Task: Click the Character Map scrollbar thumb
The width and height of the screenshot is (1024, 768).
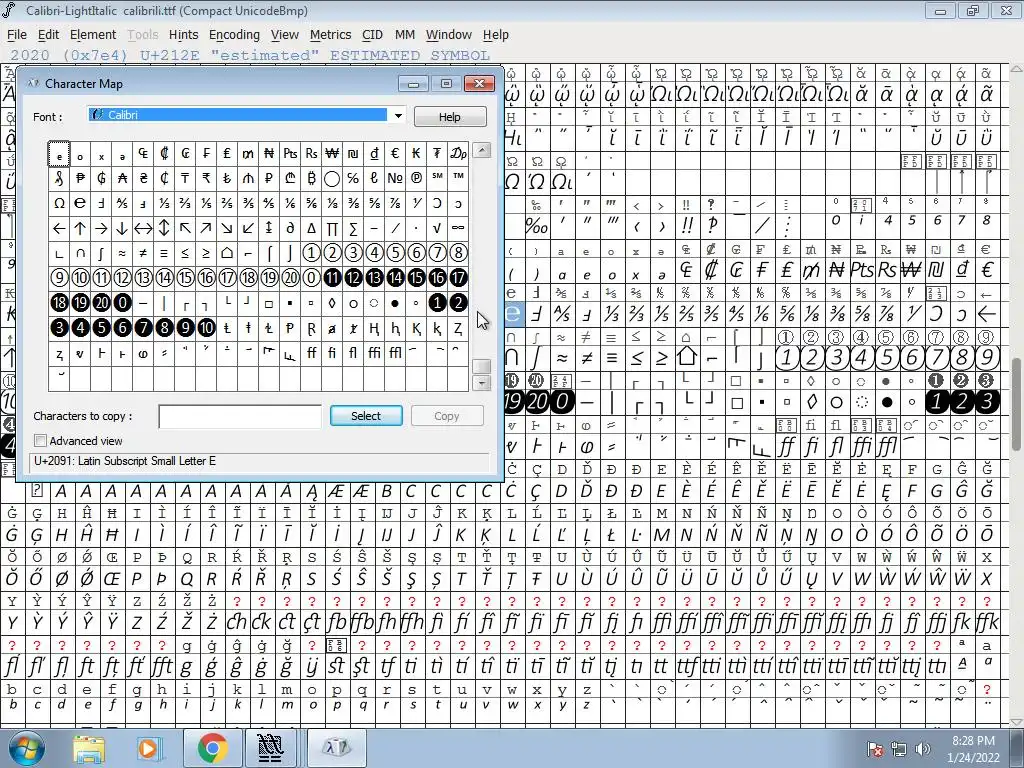Action: click(481, 366)
